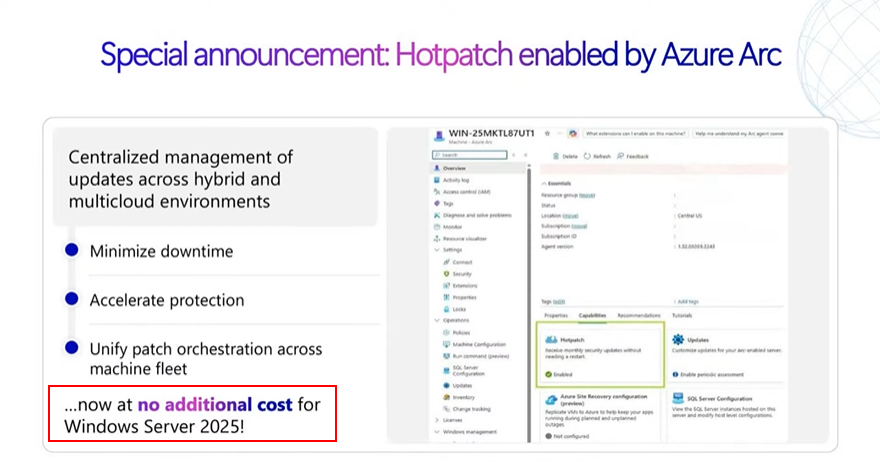Click the 'no additional cost' highlighted text
Image resolution: width=880 pixels, height=465 pixels.
tap(215, 404)
